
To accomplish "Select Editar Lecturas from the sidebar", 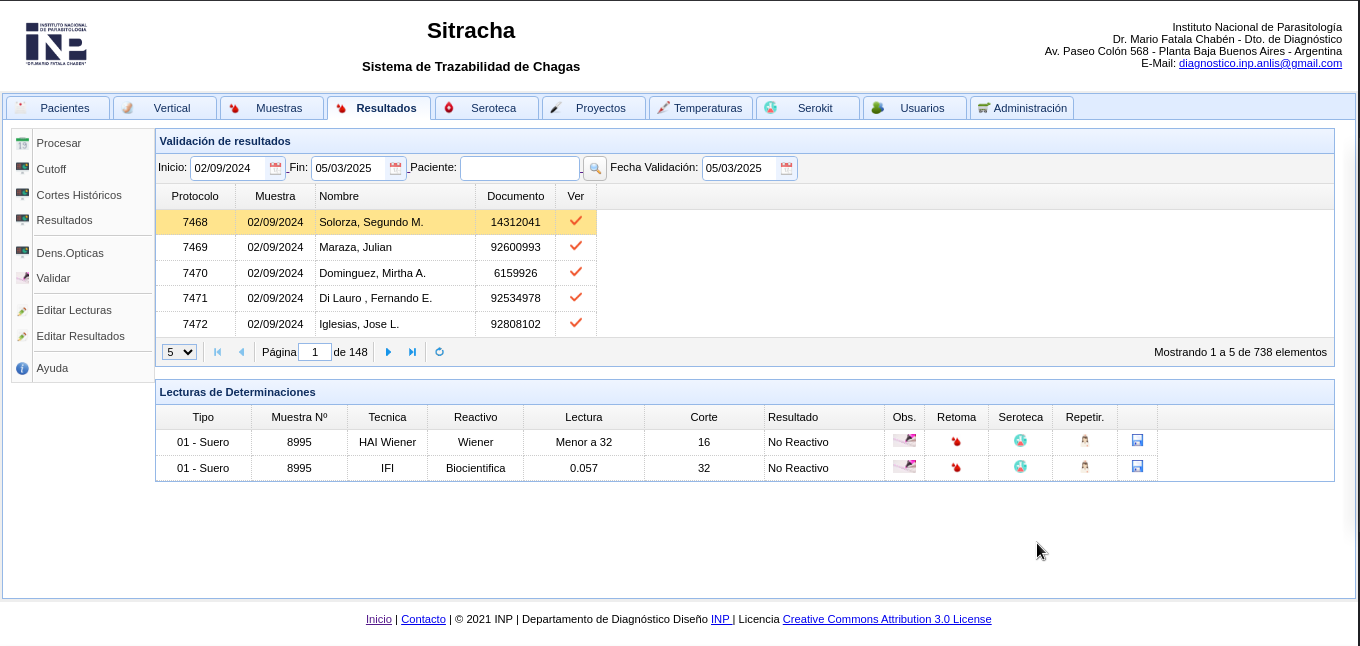I will tap(74, 310).
